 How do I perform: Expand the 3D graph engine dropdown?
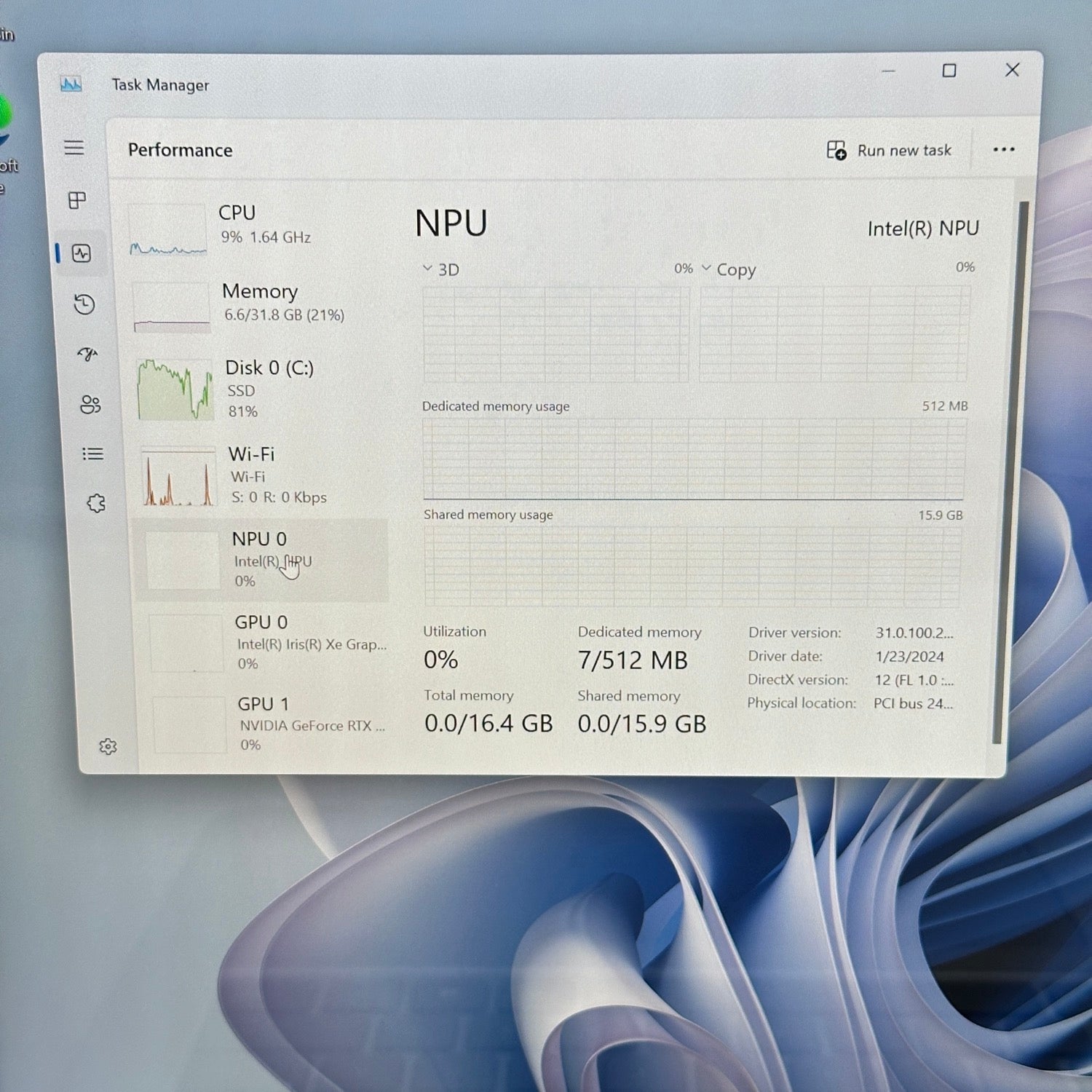(428, 269)
